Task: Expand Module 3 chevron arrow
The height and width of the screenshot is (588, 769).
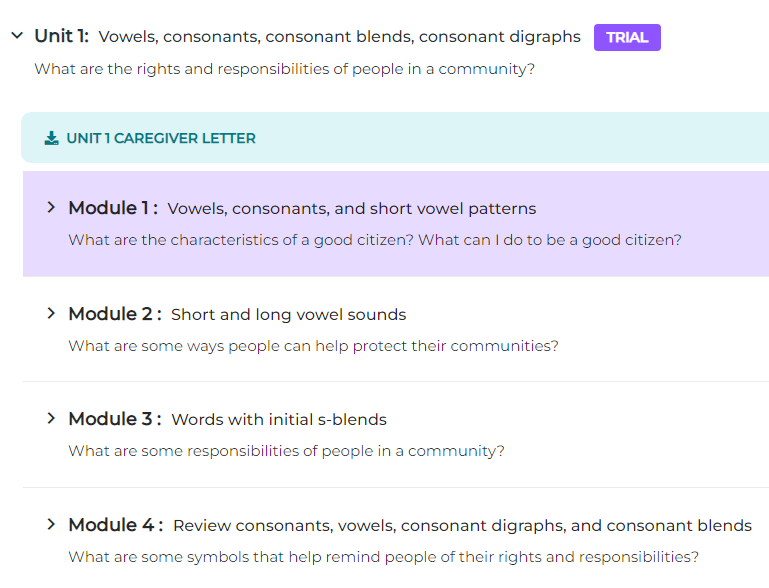Action: pos(51,419)
